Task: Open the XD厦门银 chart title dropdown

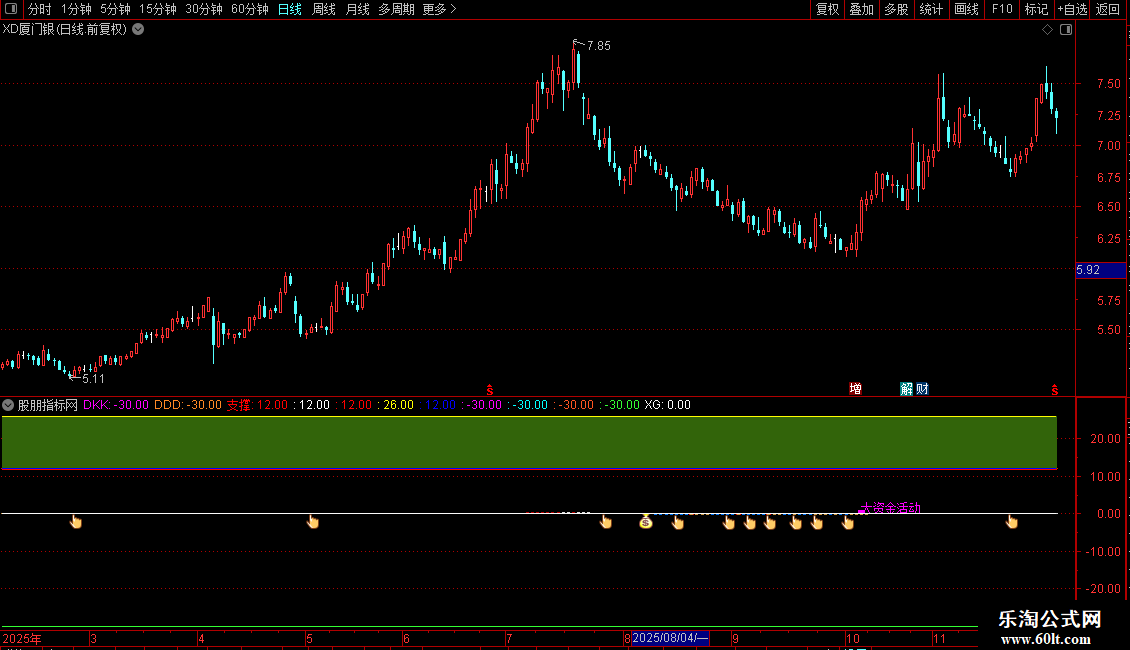Action: point(138,29)
